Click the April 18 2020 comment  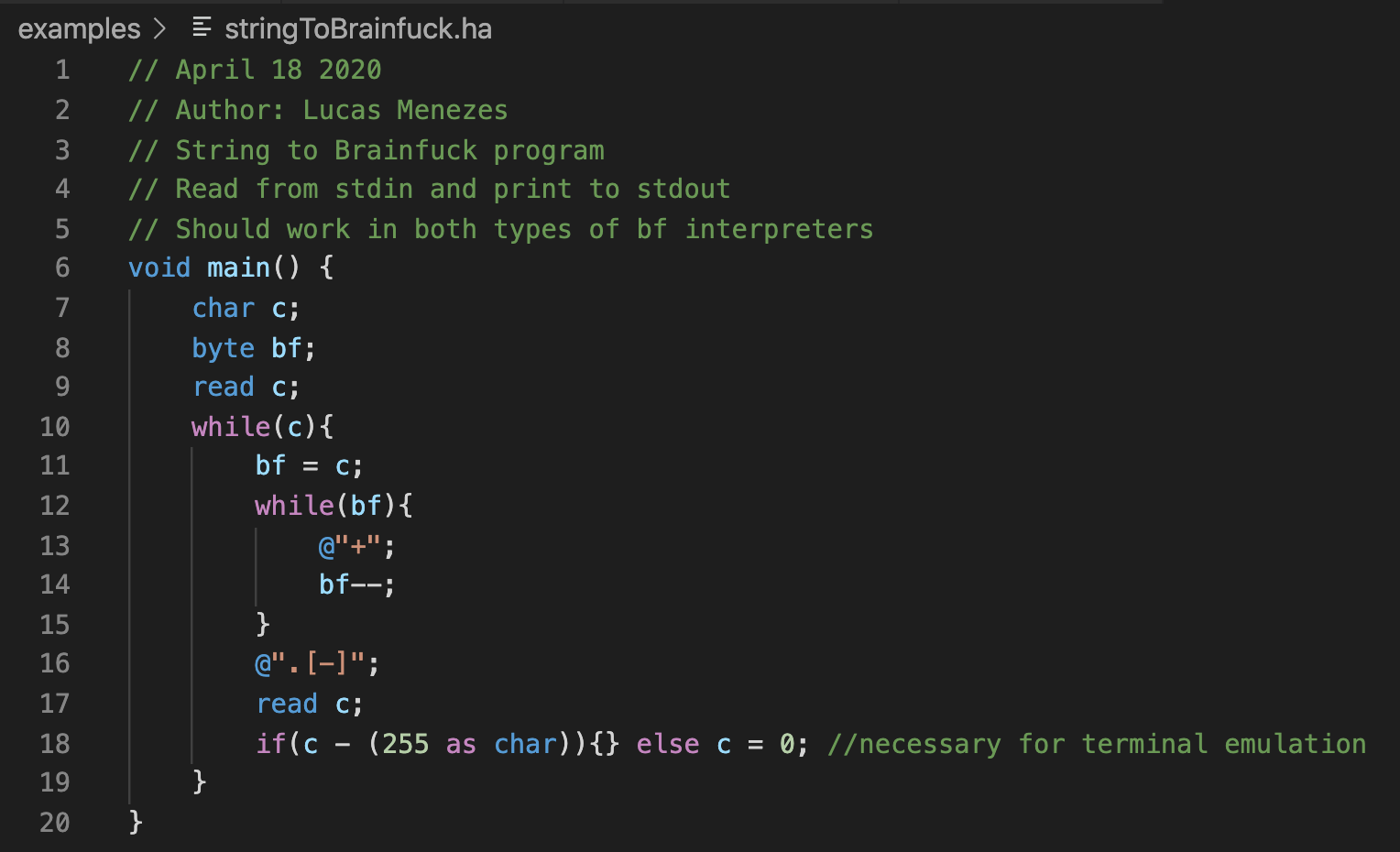(x=255, y=70)
